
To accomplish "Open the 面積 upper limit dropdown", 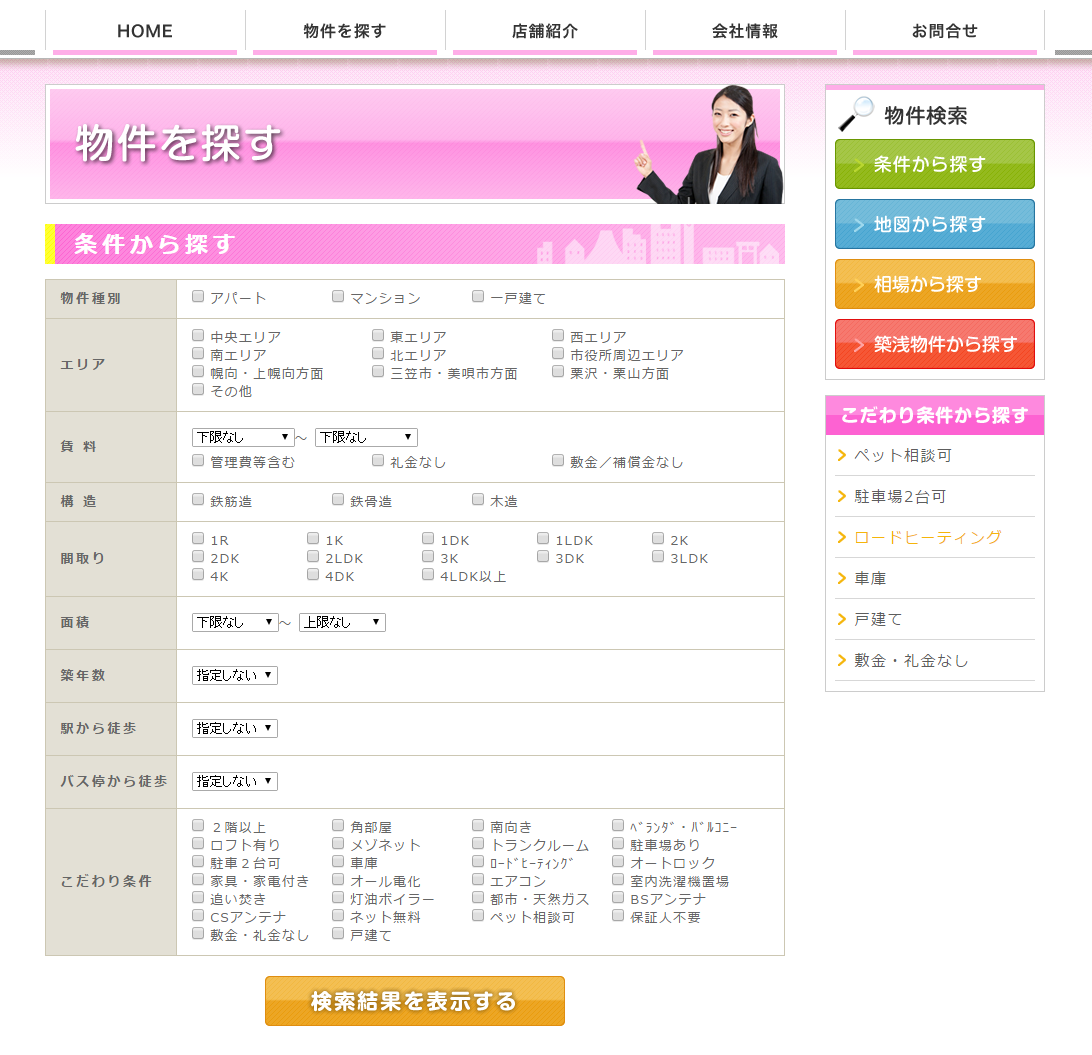I will coord(342,623).
